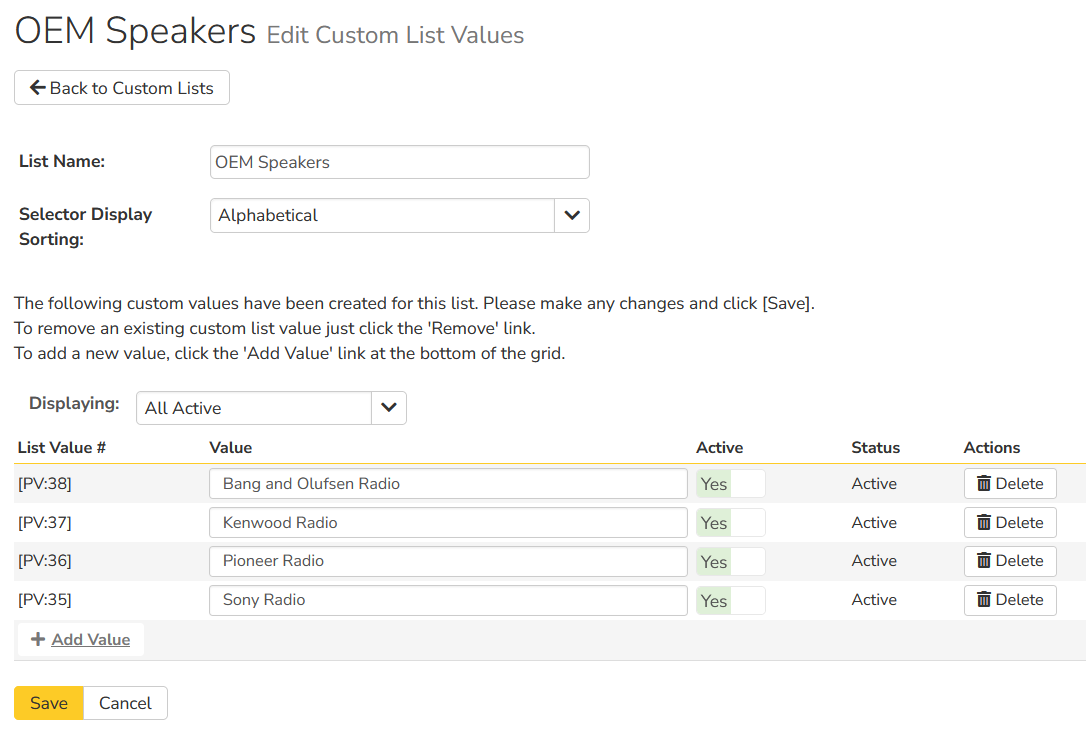Click the plus icon beside Add Value
Image resolution: width=1086 pixels, height=733 pixels.
tap(38, 640)
